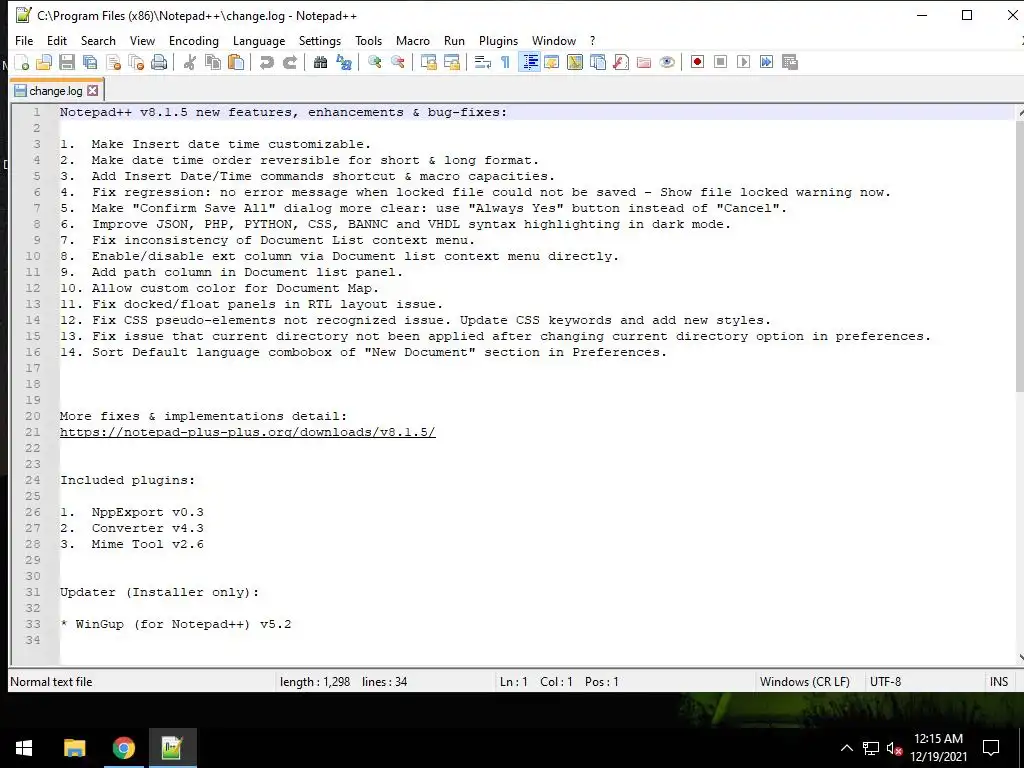Toggle INS insert mode in status bar

999,682
